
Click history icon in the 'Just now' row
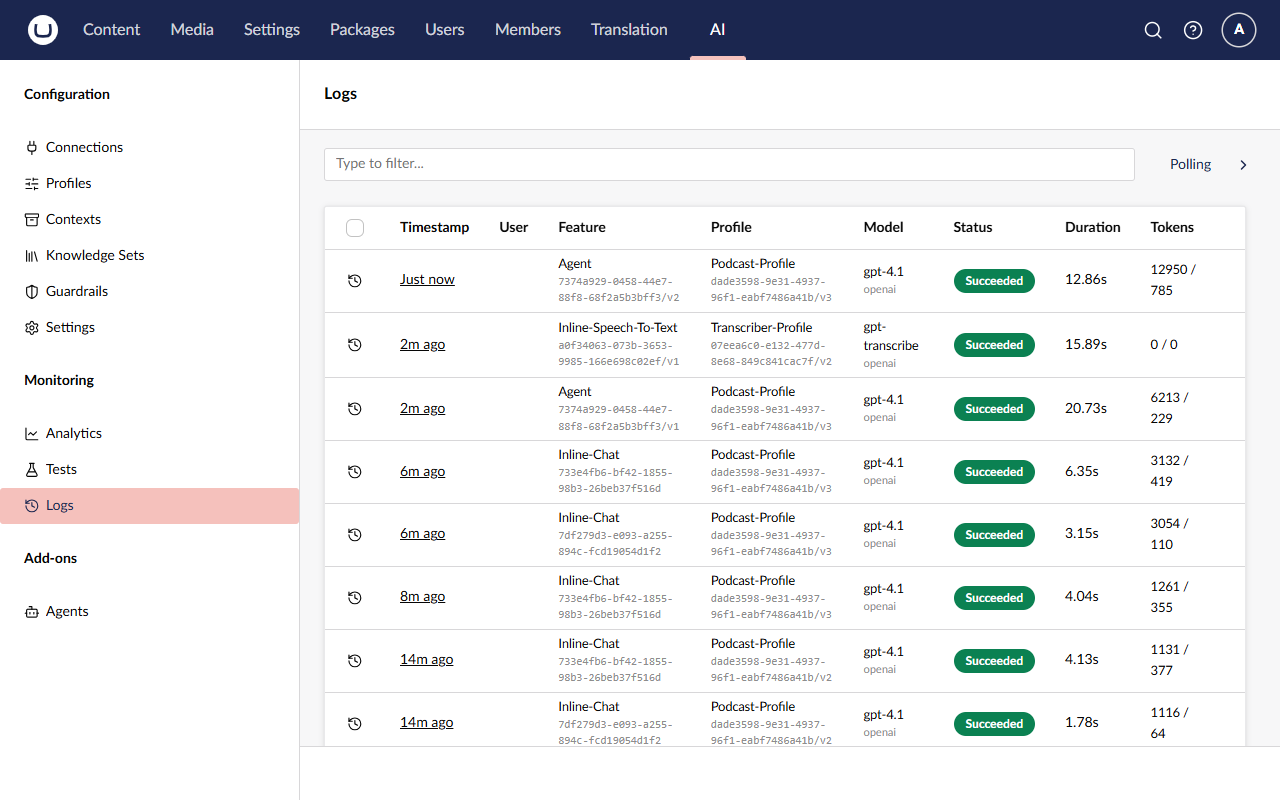point(354,281)
